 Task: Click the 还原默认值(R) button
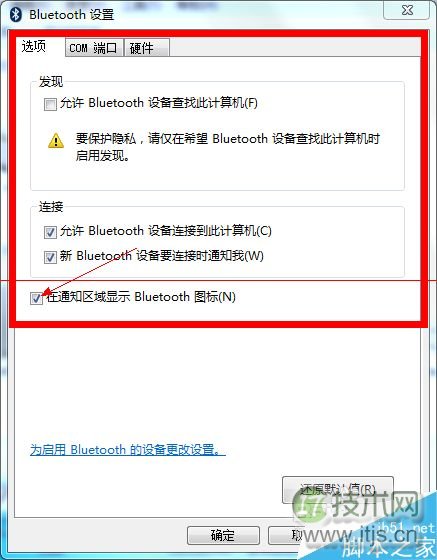coord(338,490)
